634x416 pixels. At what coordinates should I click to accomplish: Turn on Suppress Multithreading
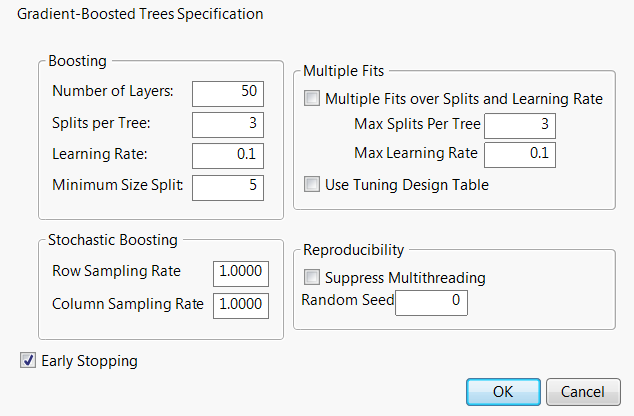coord(313,277)
